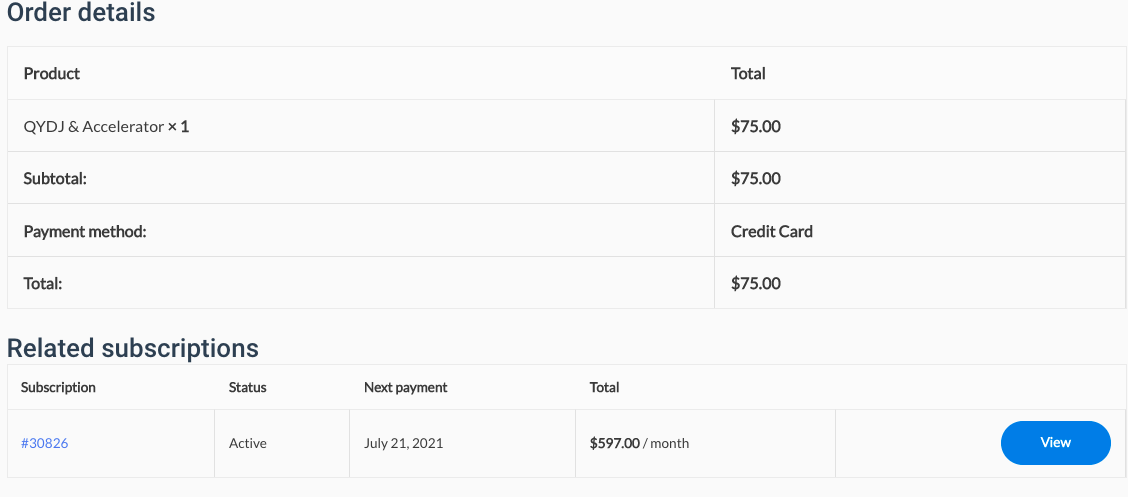Image resolution: width=1128 pixels, height=497 pixels.
Task: Click the Payment method label
Action: (85, 231)
